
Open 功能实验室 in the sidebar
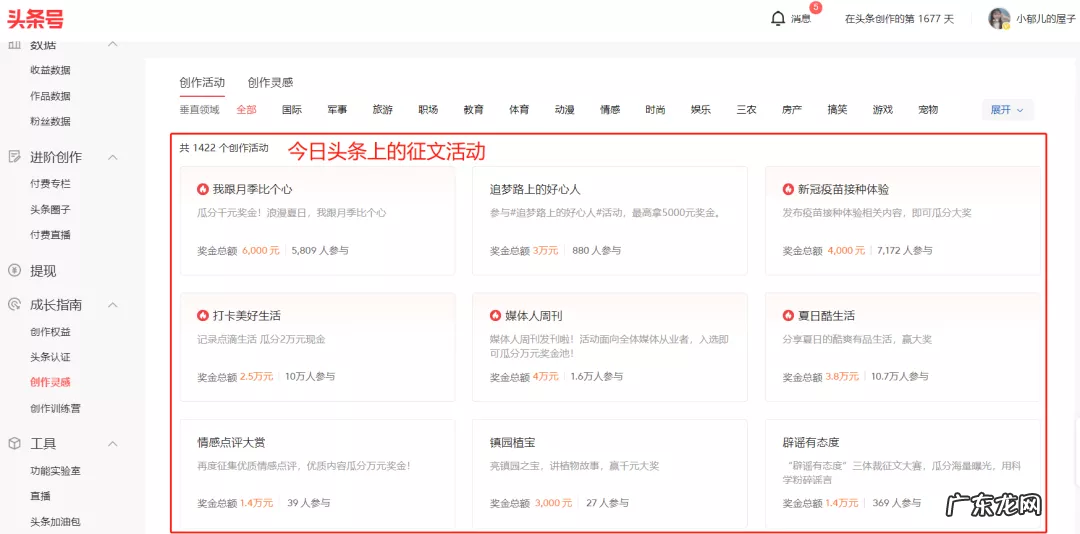55,471
